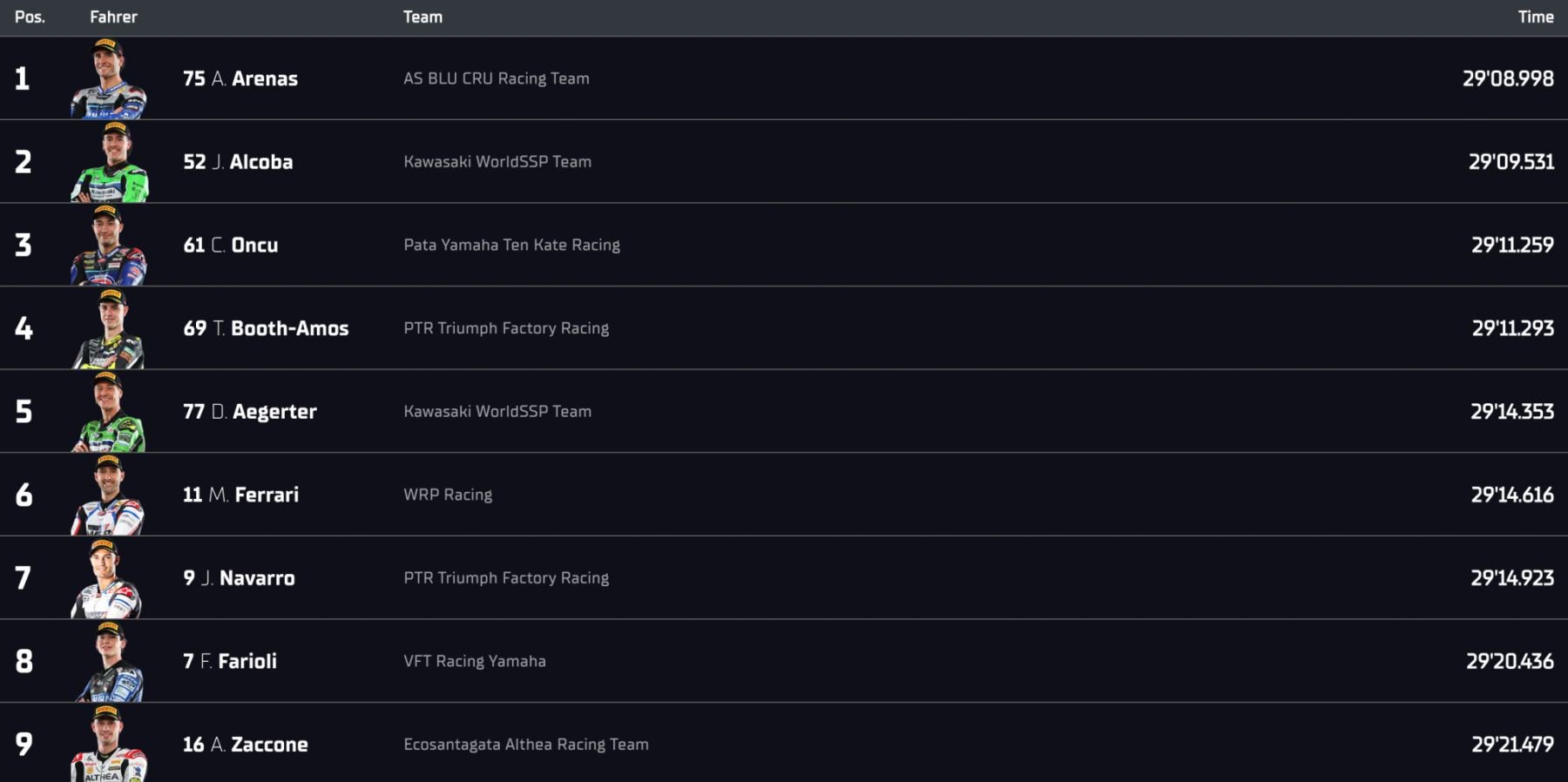Screen dimensions: 1568x782
Task: Click rider name 11 M. Ferrari
Action: [240, 495]
